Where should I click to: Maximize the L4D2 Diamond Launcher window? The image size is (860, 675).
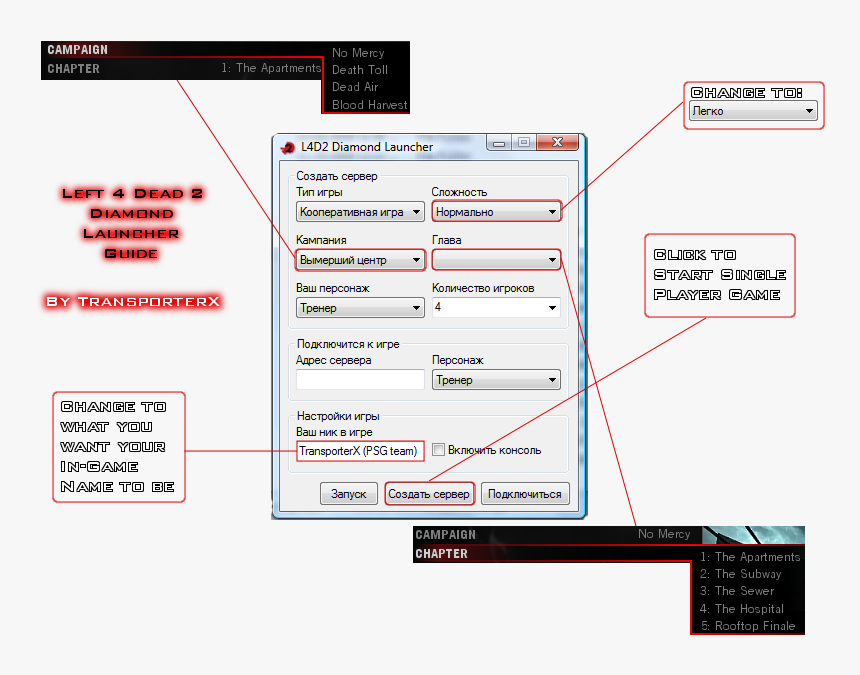(524, 143)
